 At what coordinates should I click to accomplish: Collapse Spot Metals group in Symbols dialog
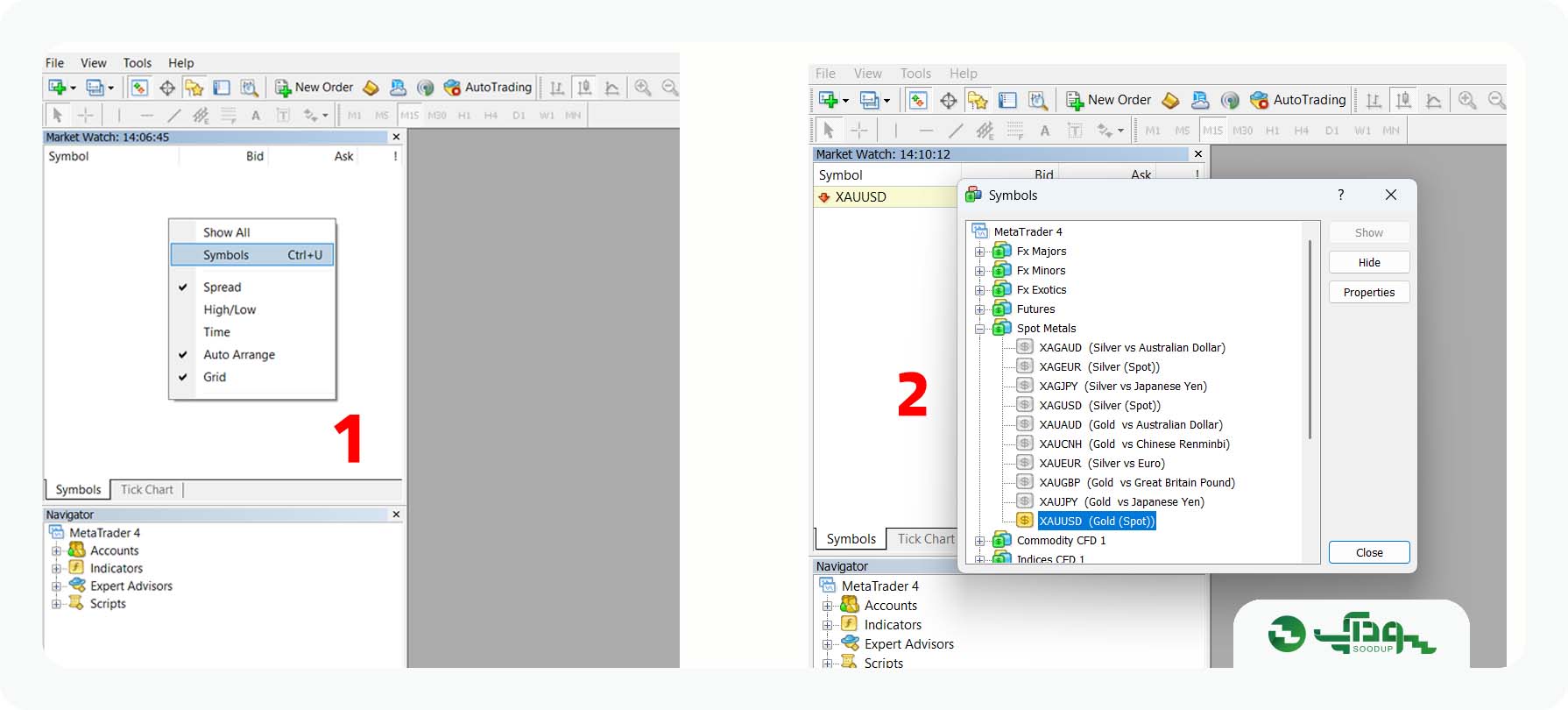[980, 329]
